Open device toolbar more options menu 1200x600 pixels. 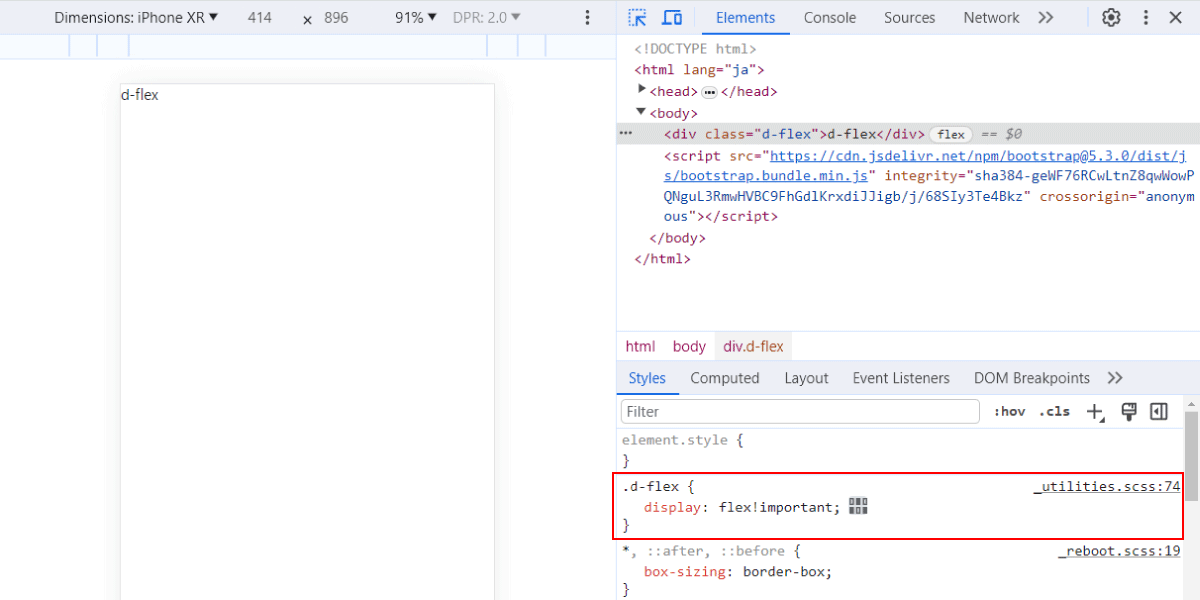587,18
